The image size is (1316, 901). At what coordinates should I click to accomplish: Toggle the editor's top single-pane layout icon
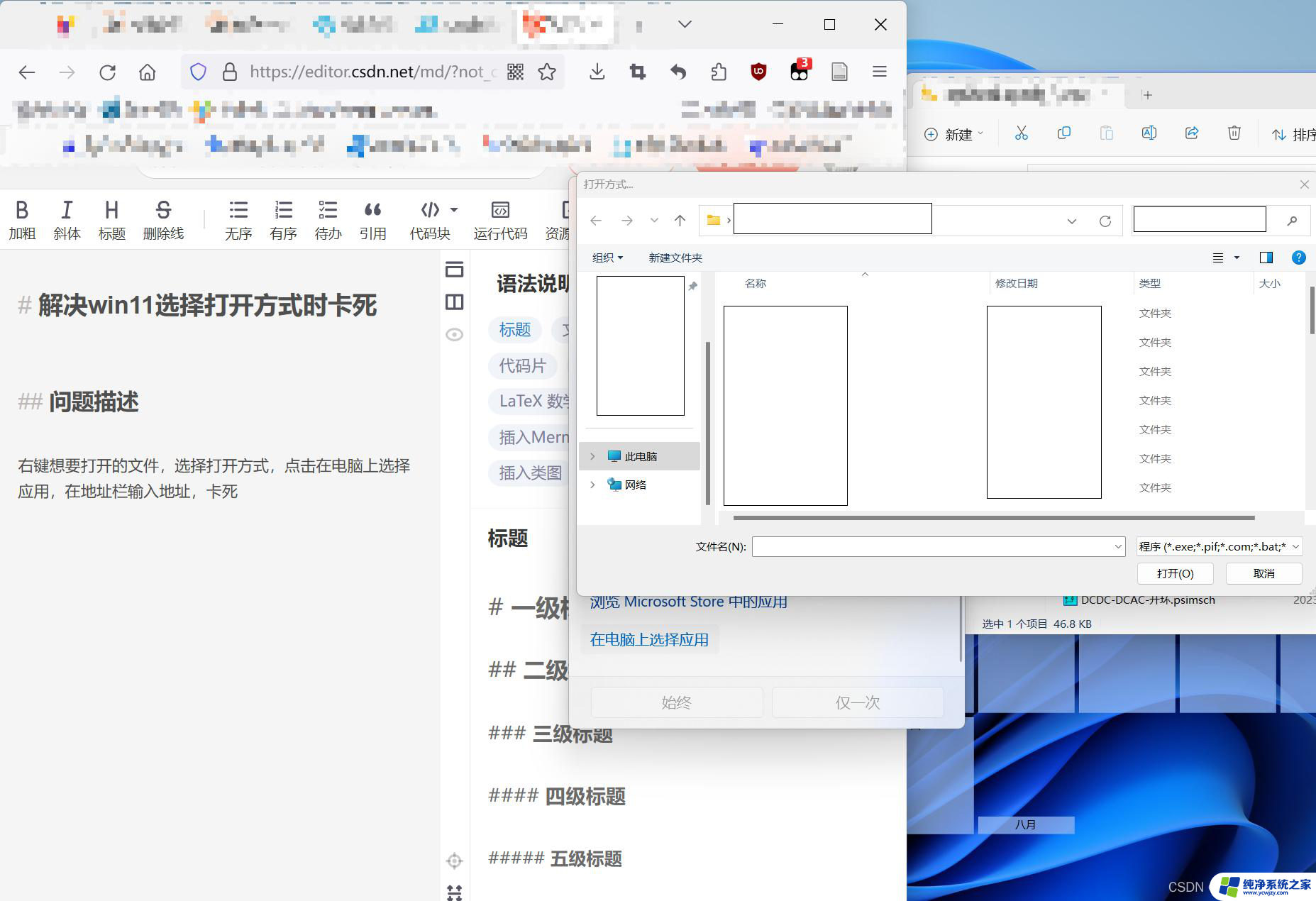tap(455, 270)
